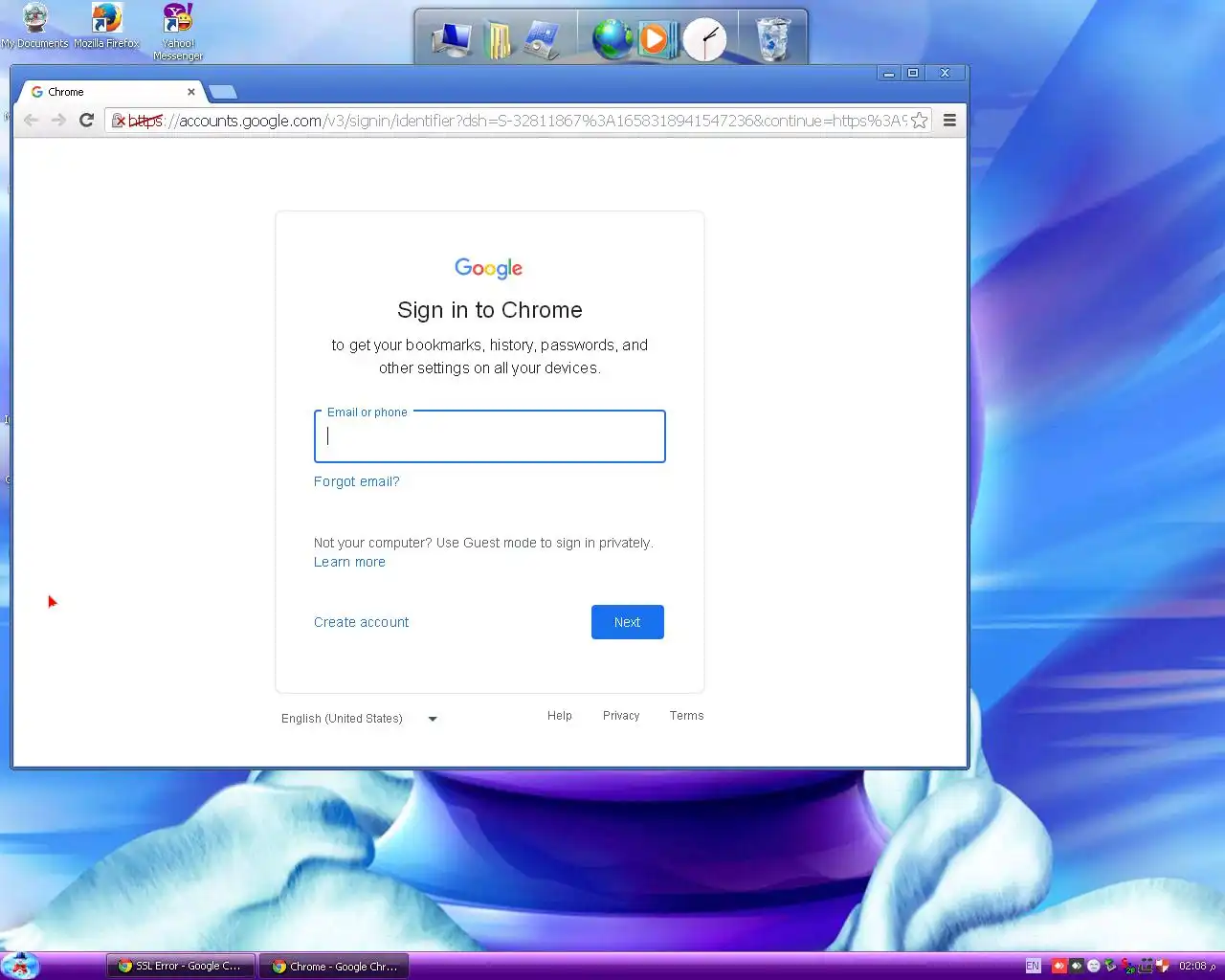This screenshot has width=1225, height=980.
Task: Open the Recycle Bin in the dock
Action: click(x=772, y=39)
